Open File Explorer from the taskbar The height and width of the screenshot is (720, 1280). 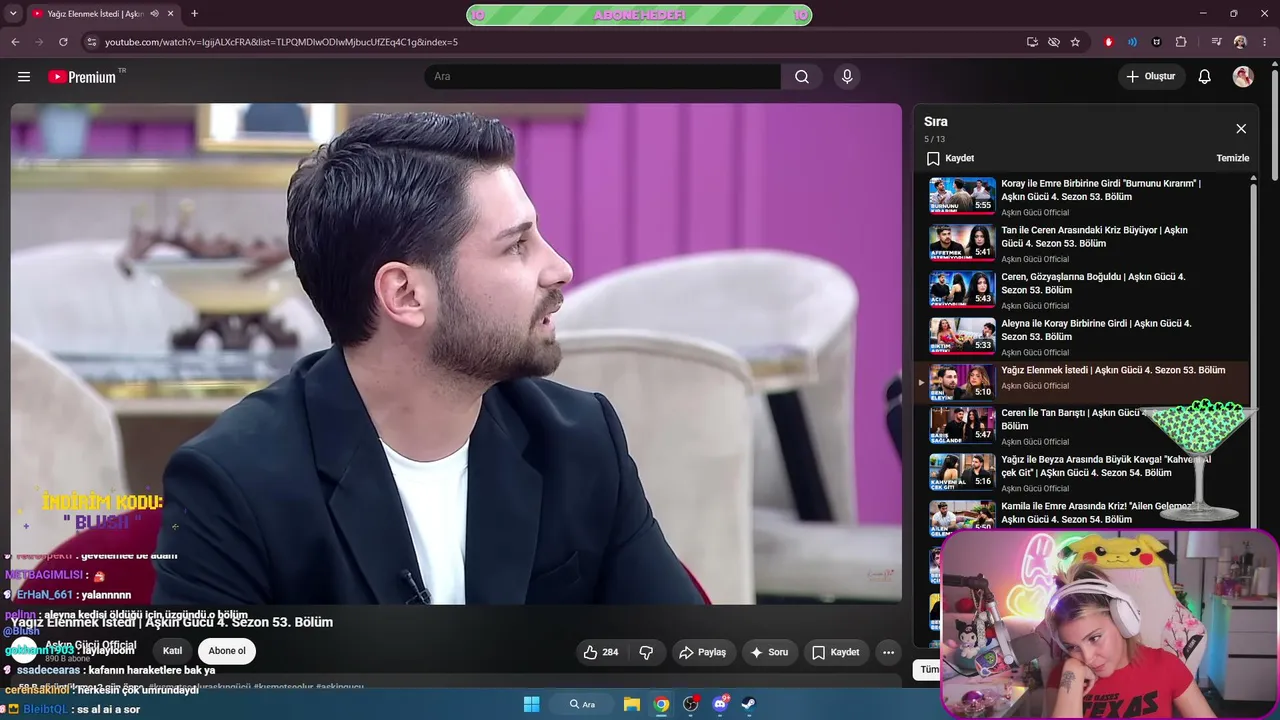click(x=632, y=704)
